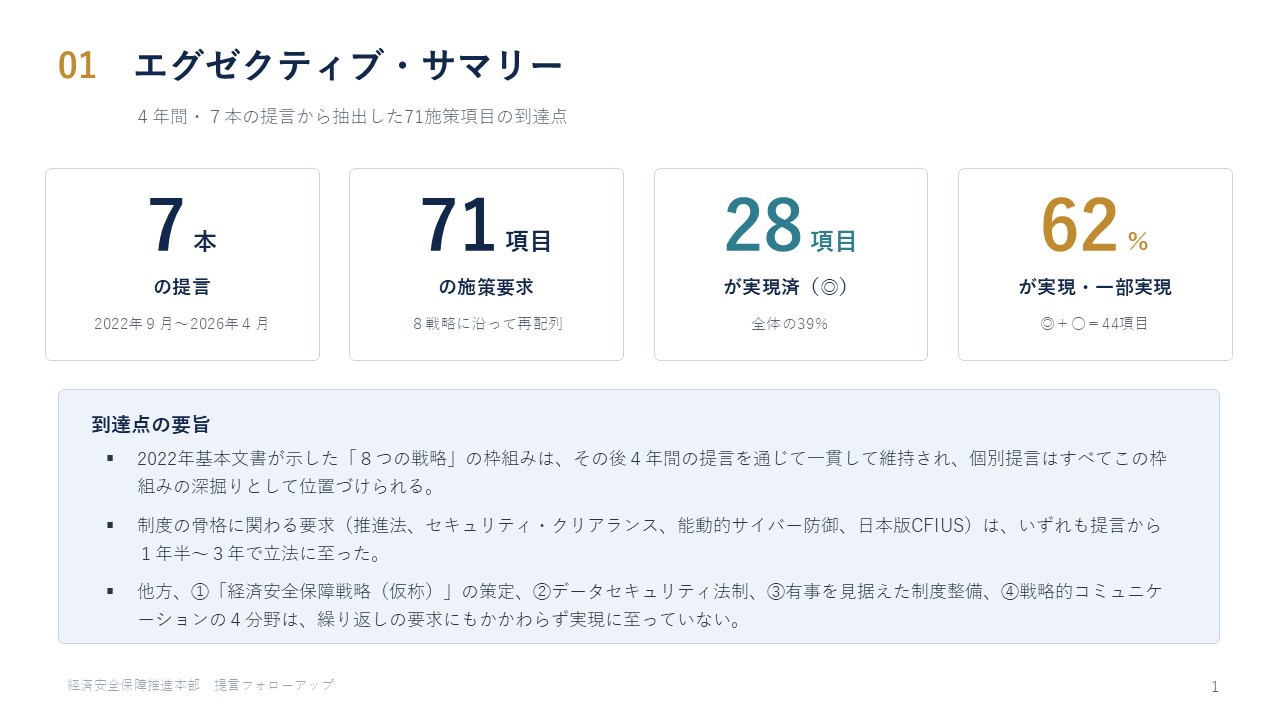Viewport: 1280px width, 720px height.
Task: Click the subtitle about 71施策項目の到達点
Action: tap(352, 116)
